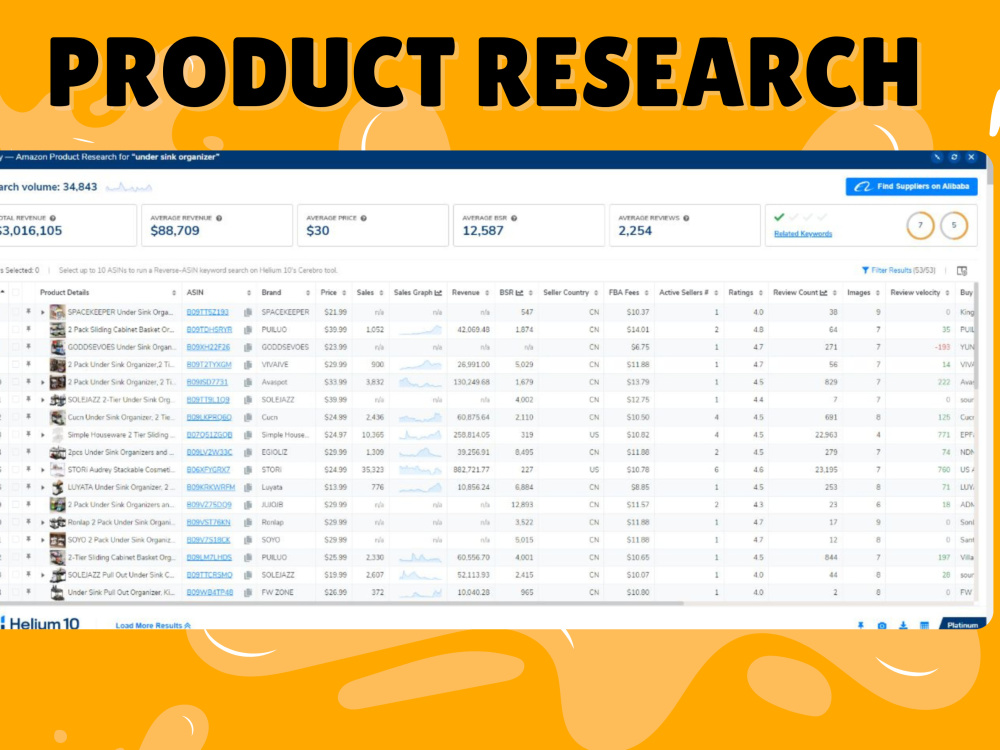Pin the SPACEKEEPER Under Sink product row
Image resolution: width=1000 pixels, height=750 pixels.
coord(29,312)
